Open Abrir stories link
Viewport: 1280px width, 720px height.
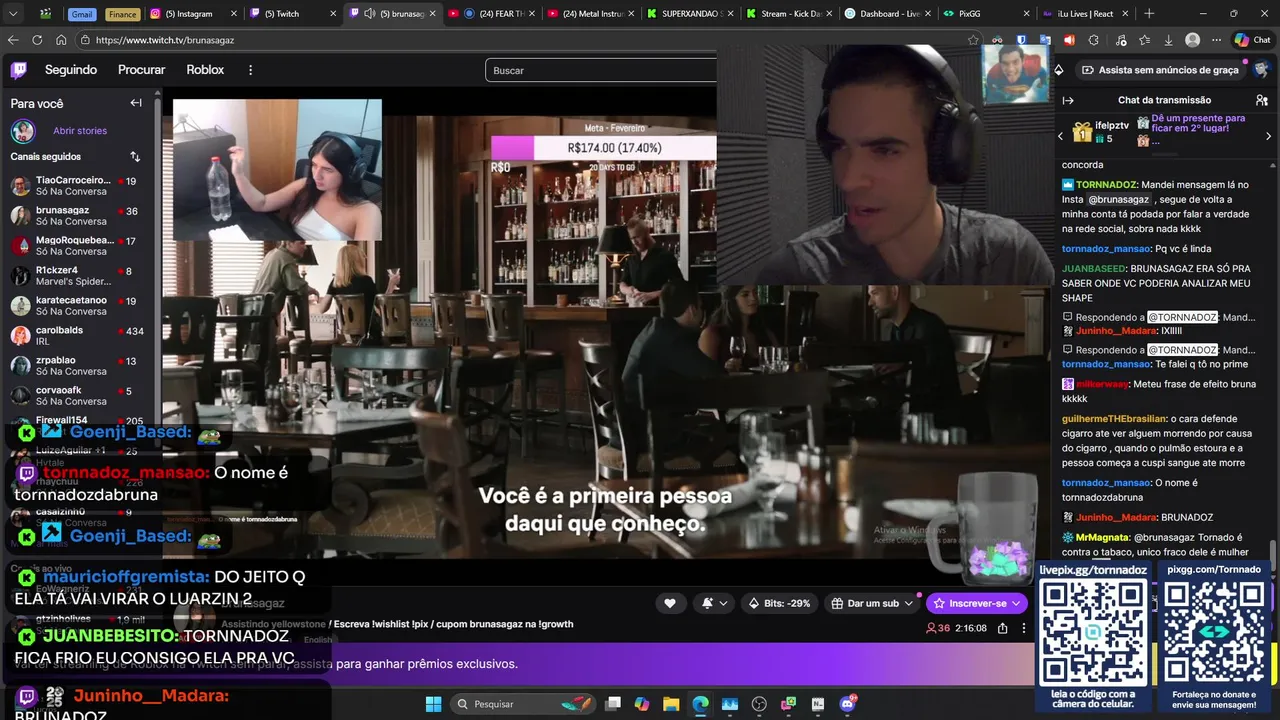[80, 131]
